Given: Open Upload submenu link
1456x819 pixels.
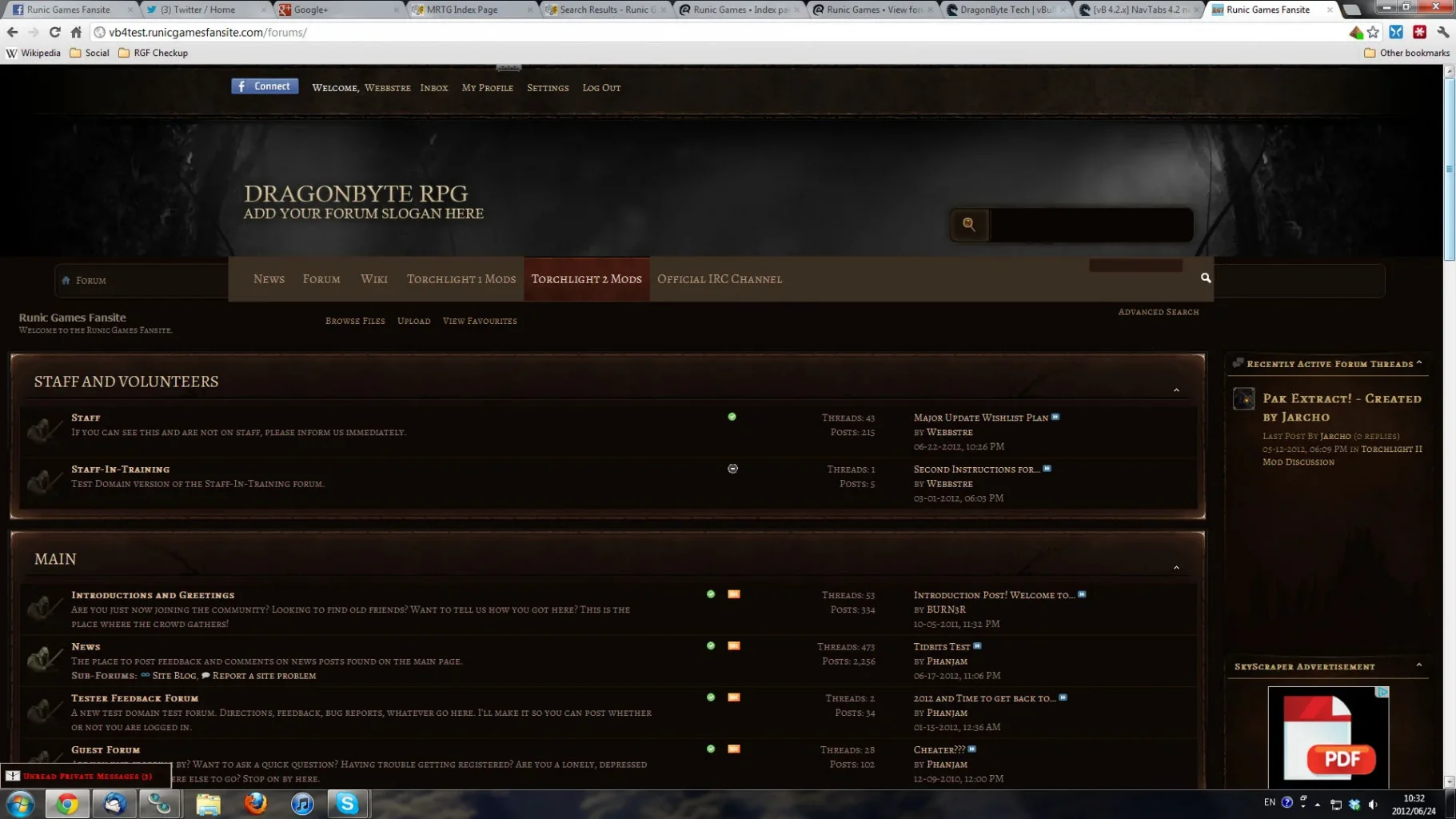Looking at the screenshot, I should pyautogui.click(x=413, y=321).
